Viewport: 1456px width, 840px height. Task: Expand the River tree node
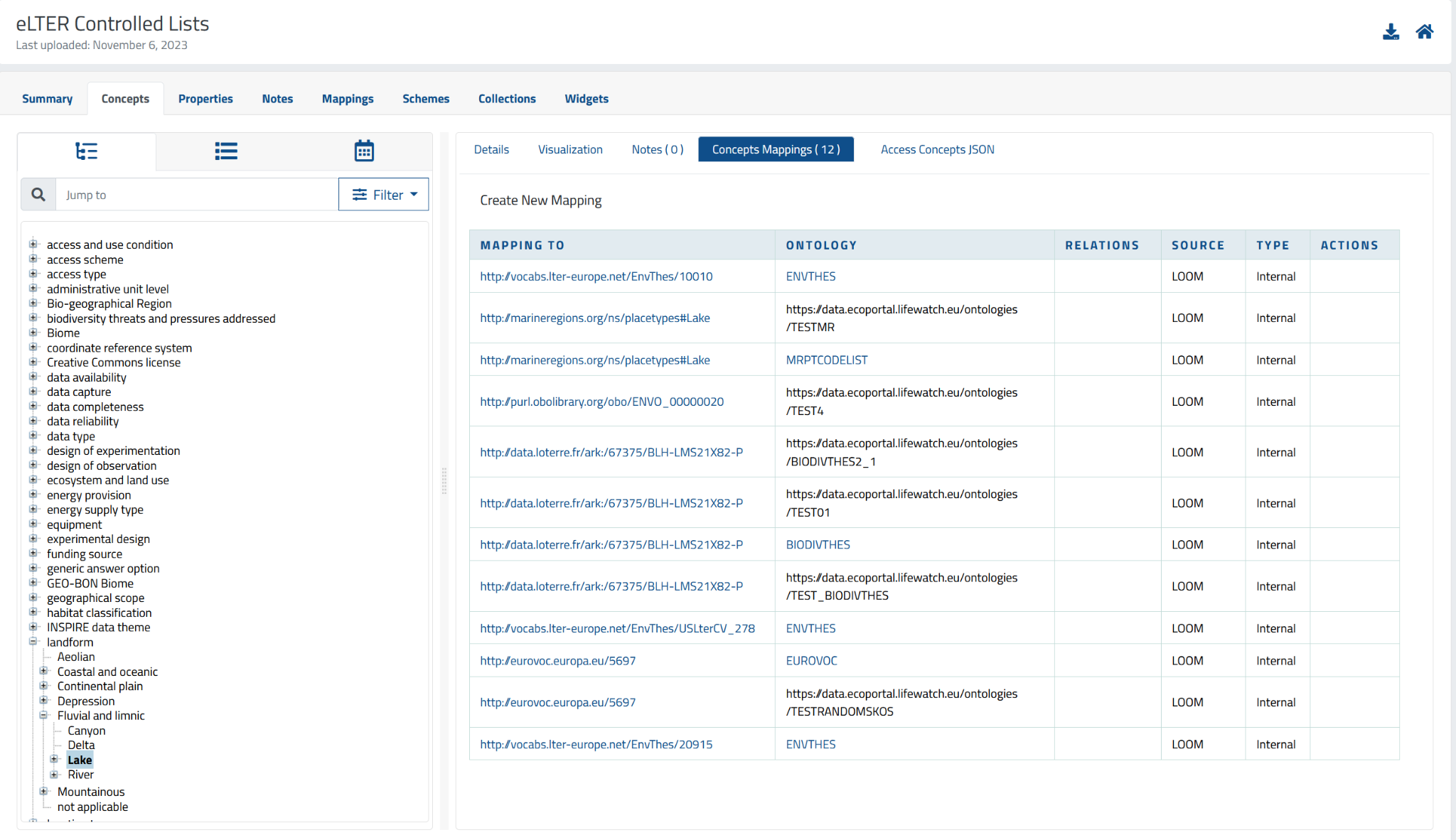55,774
